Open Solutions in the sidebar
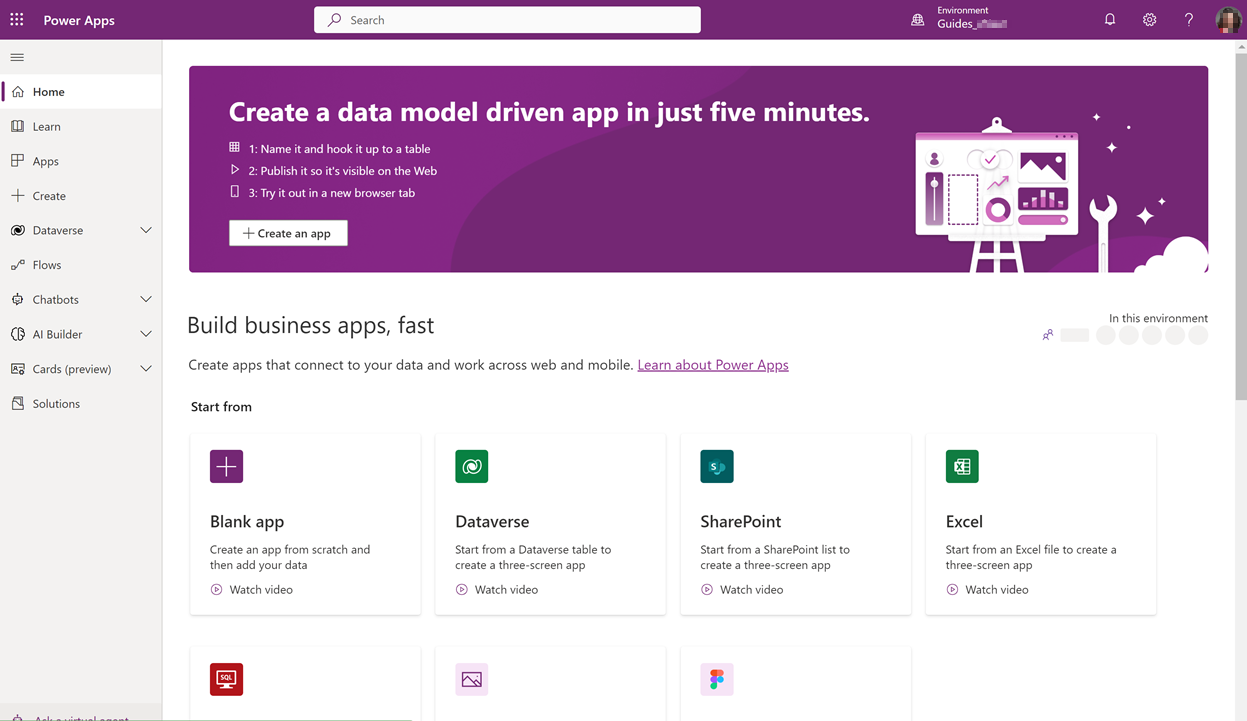The height and width of the screenshot is (721, 1247). [x=81, y=404]
